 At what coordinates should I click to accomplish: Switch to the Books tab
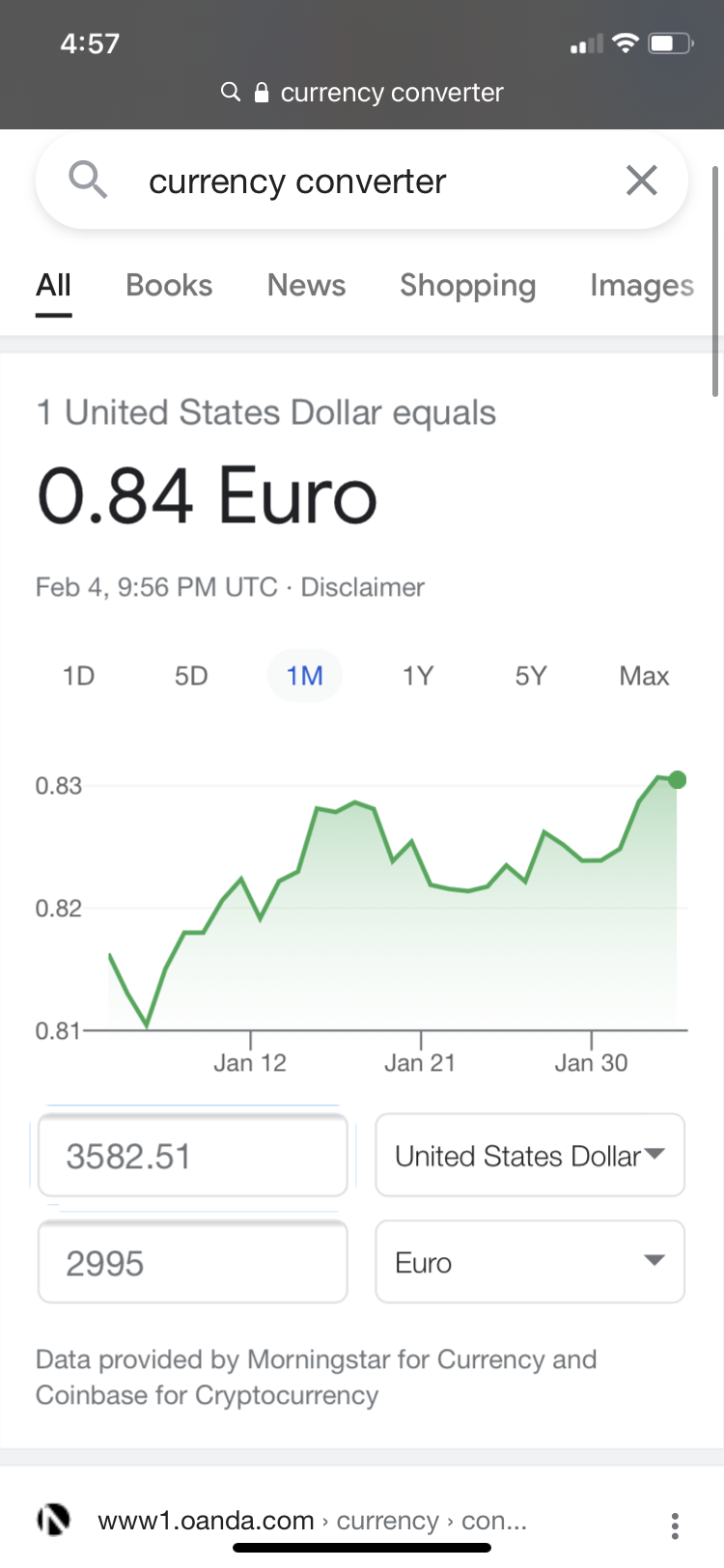(169, 286)
